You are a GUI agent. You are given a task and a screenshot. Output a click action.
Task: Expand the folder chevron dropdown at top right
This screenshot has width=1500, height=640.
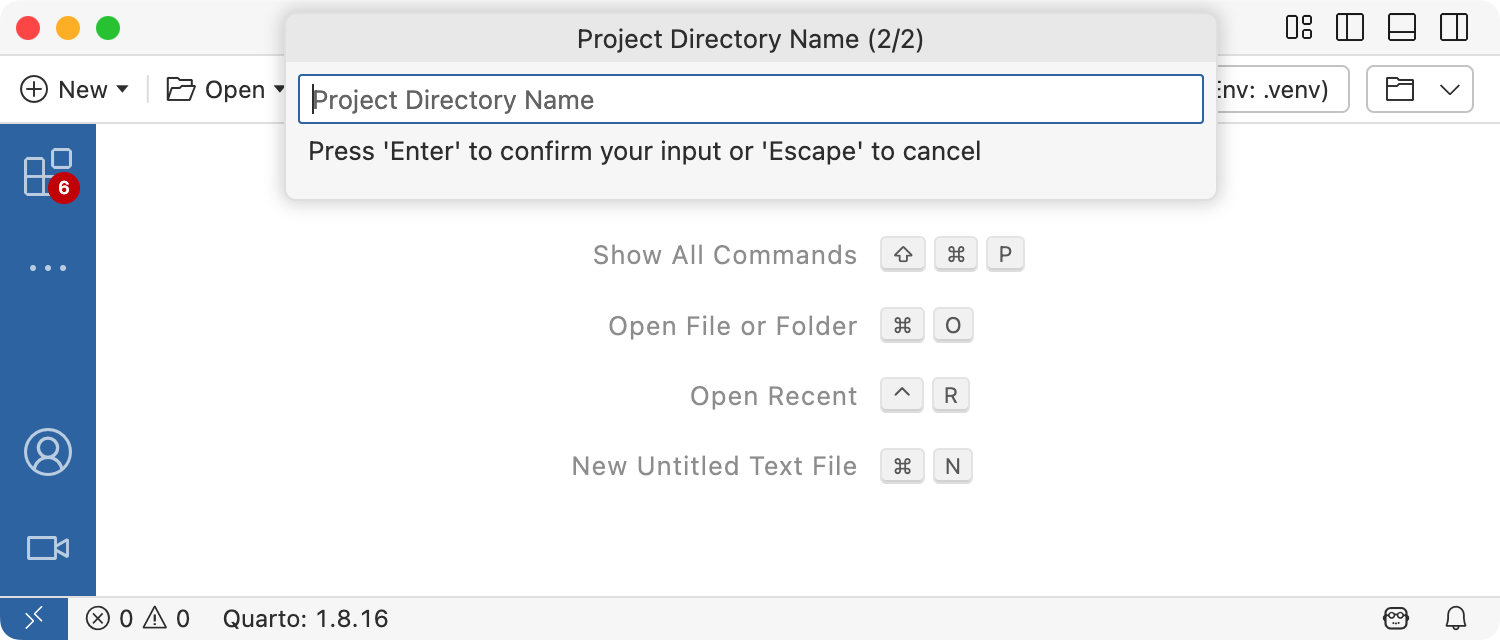(x=1450, y=90)
